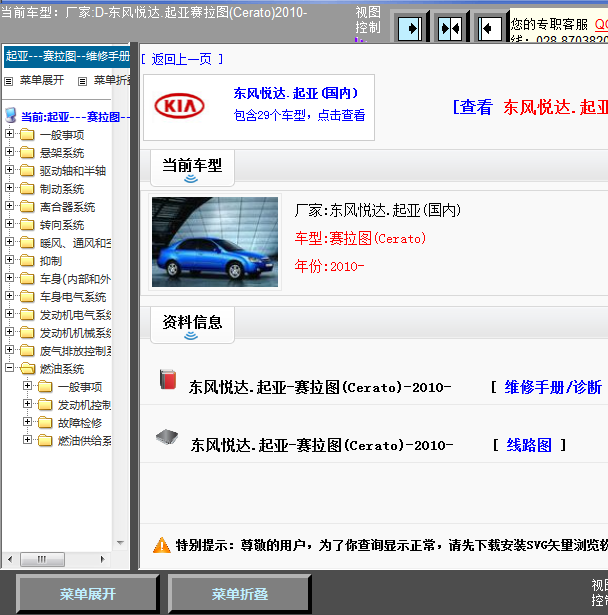Click the center-merge arrows view button
Screen dimensions: 608x615
click(x=450, y=28)
